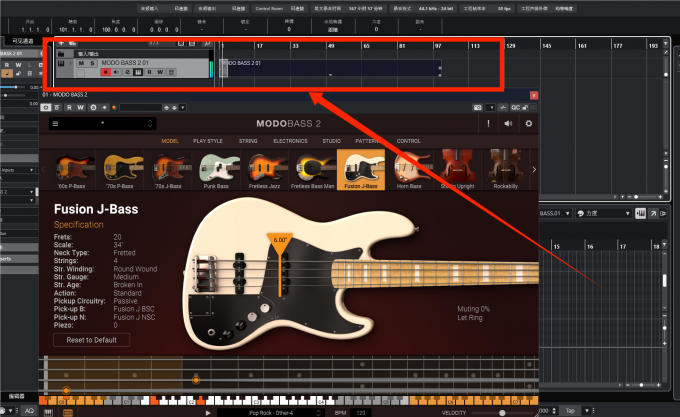This screenshot has width=680, height=417.
Task: Open the 力度 controller lane dropdown
Action: (x=603, y=213)
